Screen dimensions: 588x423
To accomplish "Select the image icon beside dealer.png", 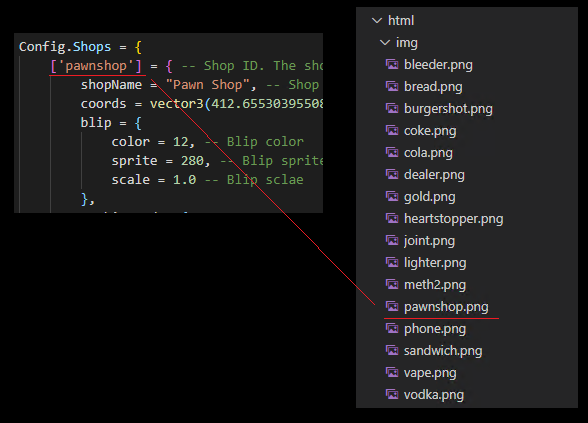I will (x=392, y=174).
